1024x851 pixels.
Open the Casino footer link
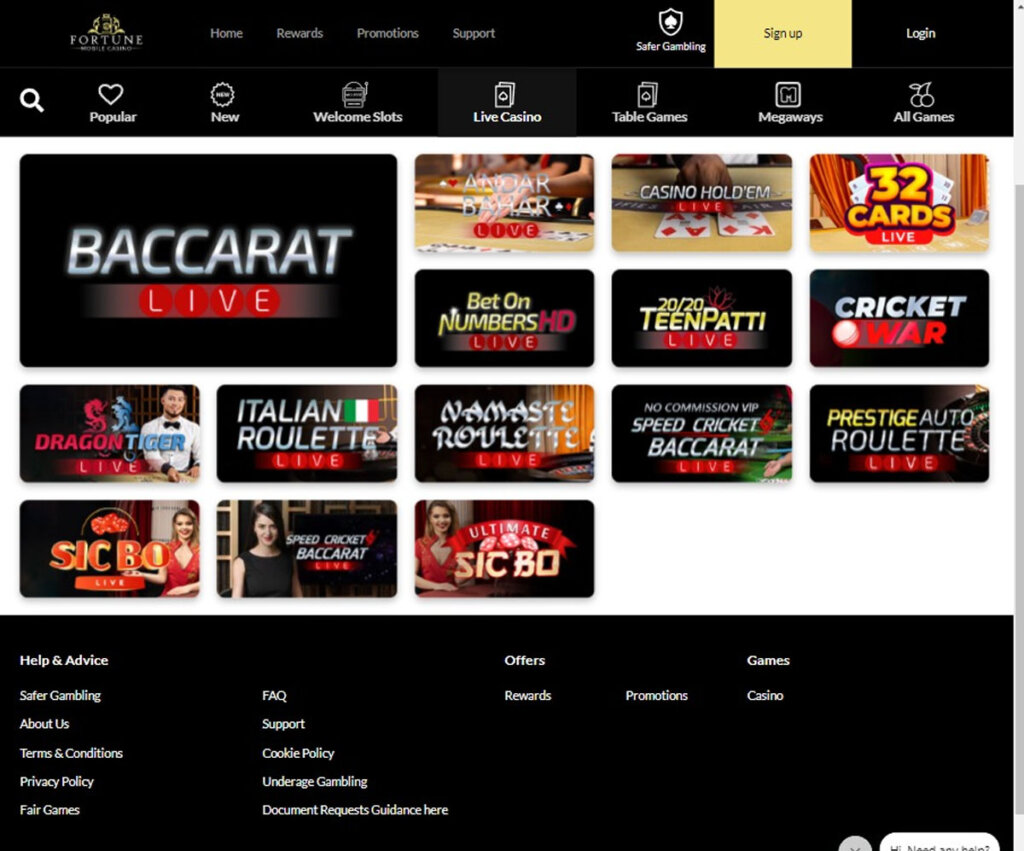(x=765, y=696)
